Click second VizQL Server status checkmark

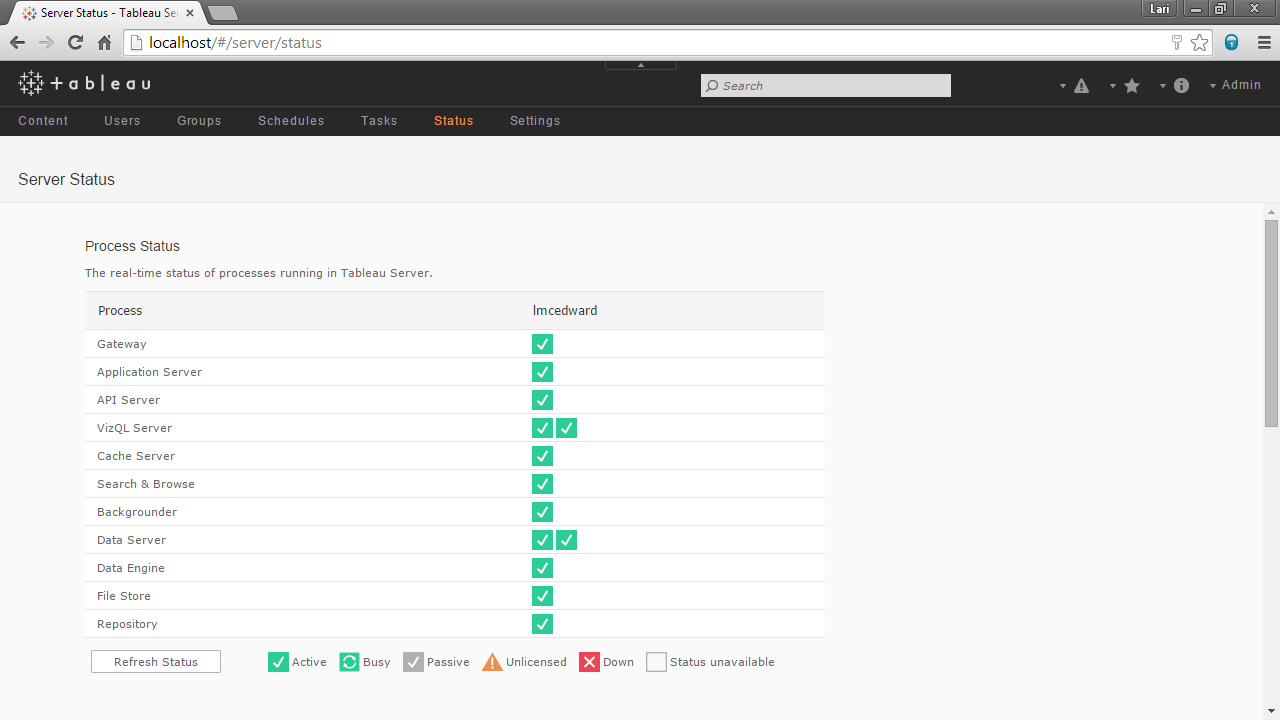566,428
